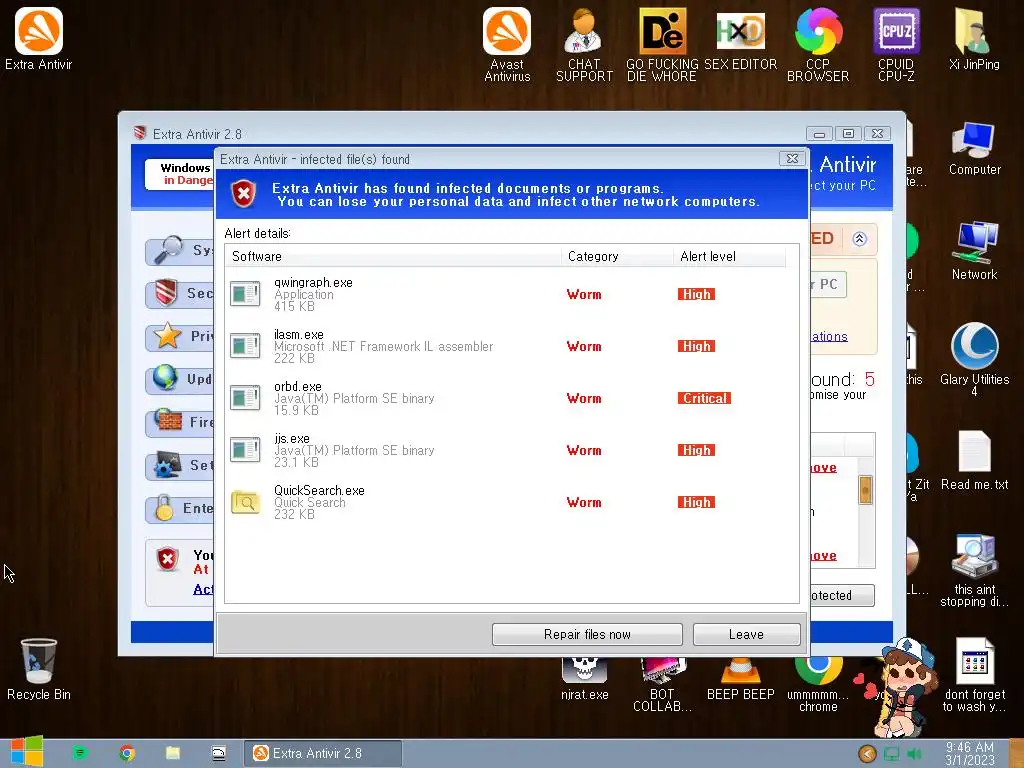Image resolution: width=1024 pixels, height=768 pixels.
Task: Collapse the chevron expander in Extra Antivir window
Action: tap(859, 238)
